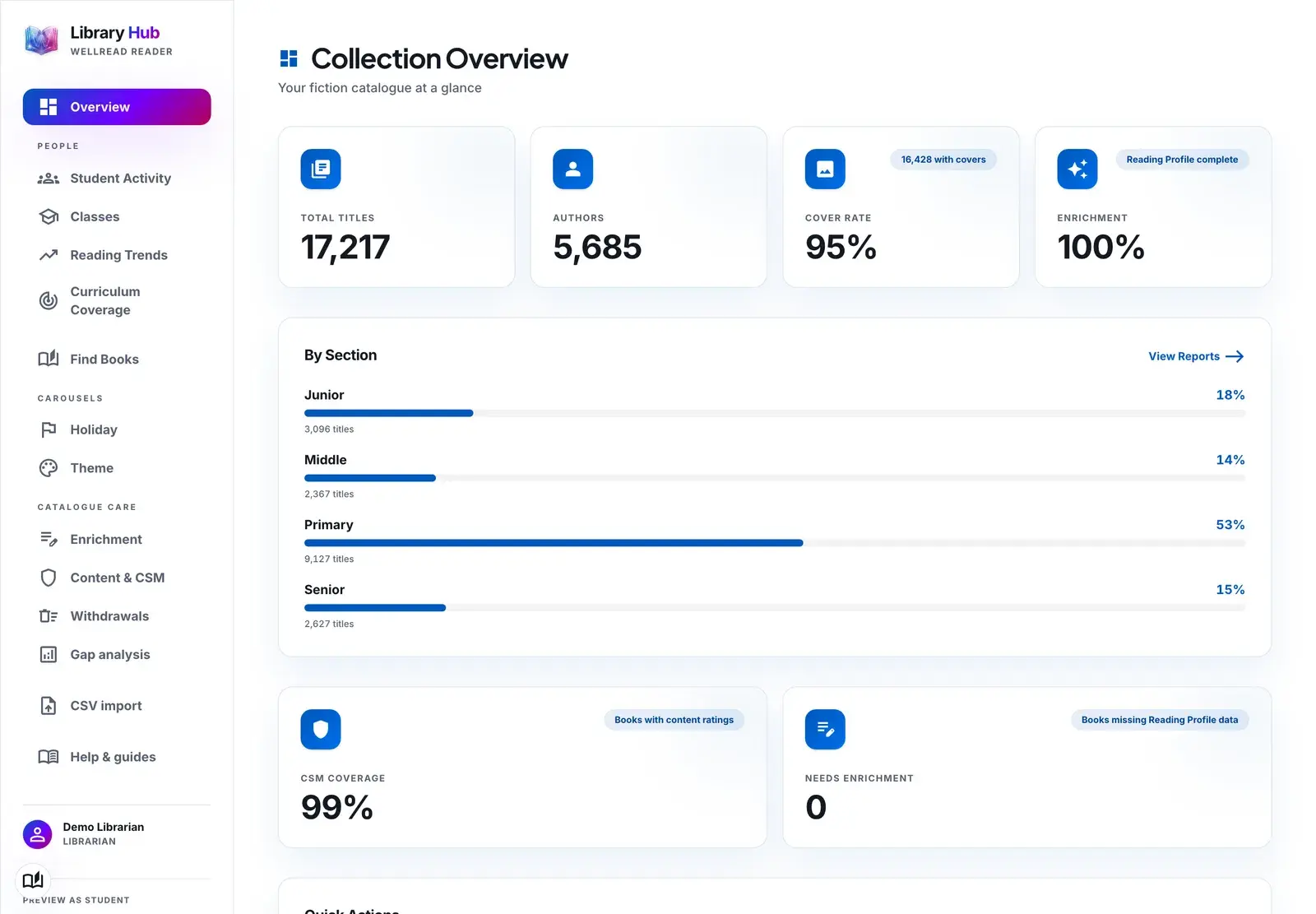This screenshot has height=914, width=1316.
Task: Click the Middle section progress bar
Action: pos(775,478)
